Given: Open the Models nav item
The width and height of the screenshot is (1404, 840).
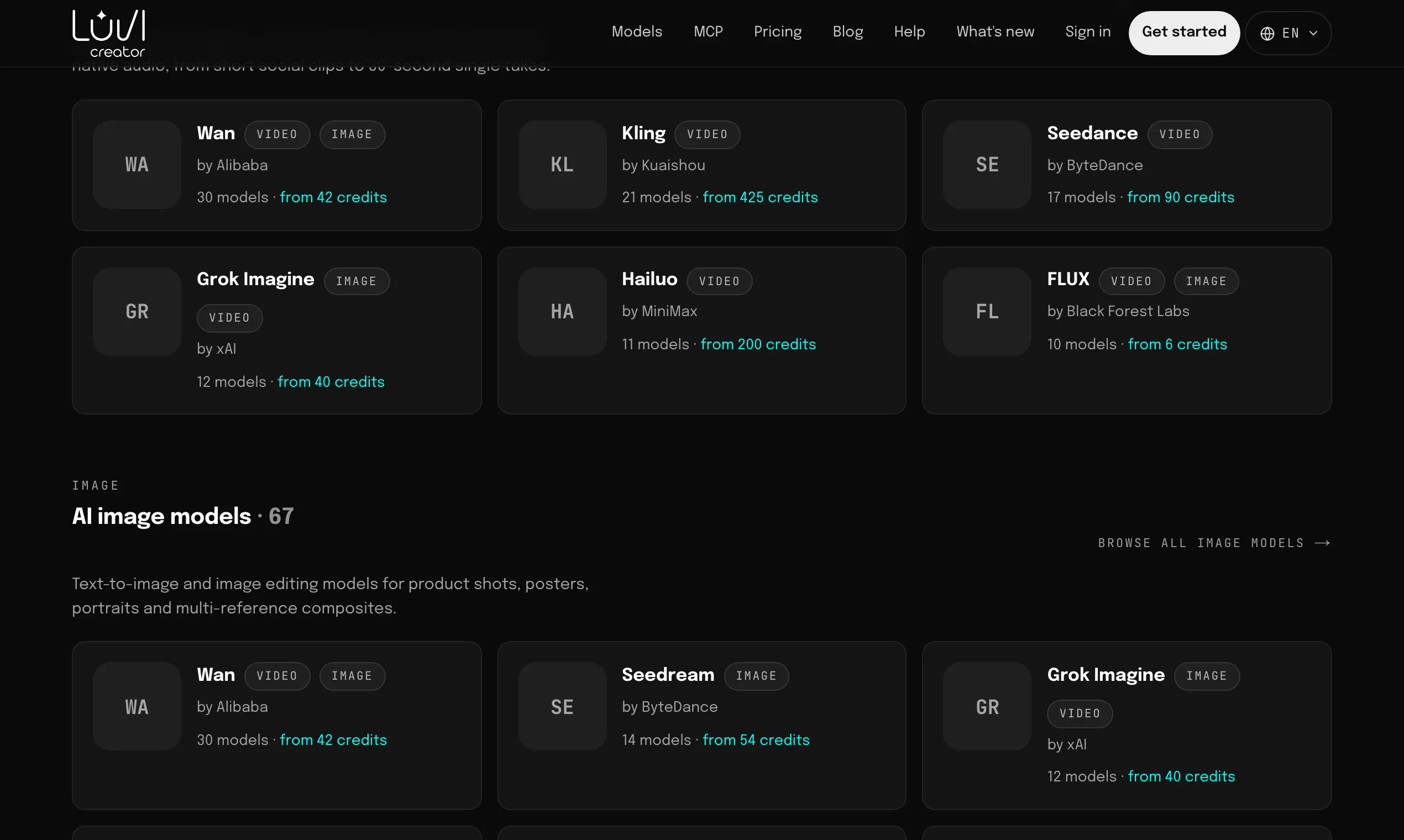Looking at the screenshot, I should click(x=637, y=32).
